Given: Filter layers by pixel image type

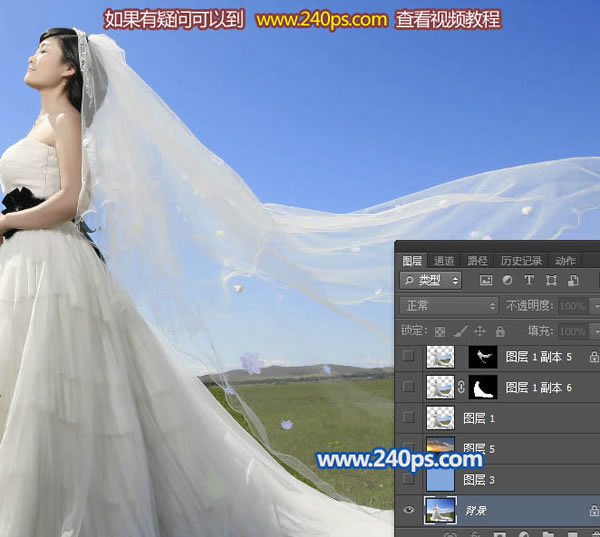Looking at the screenshot, I should point(486,280).
